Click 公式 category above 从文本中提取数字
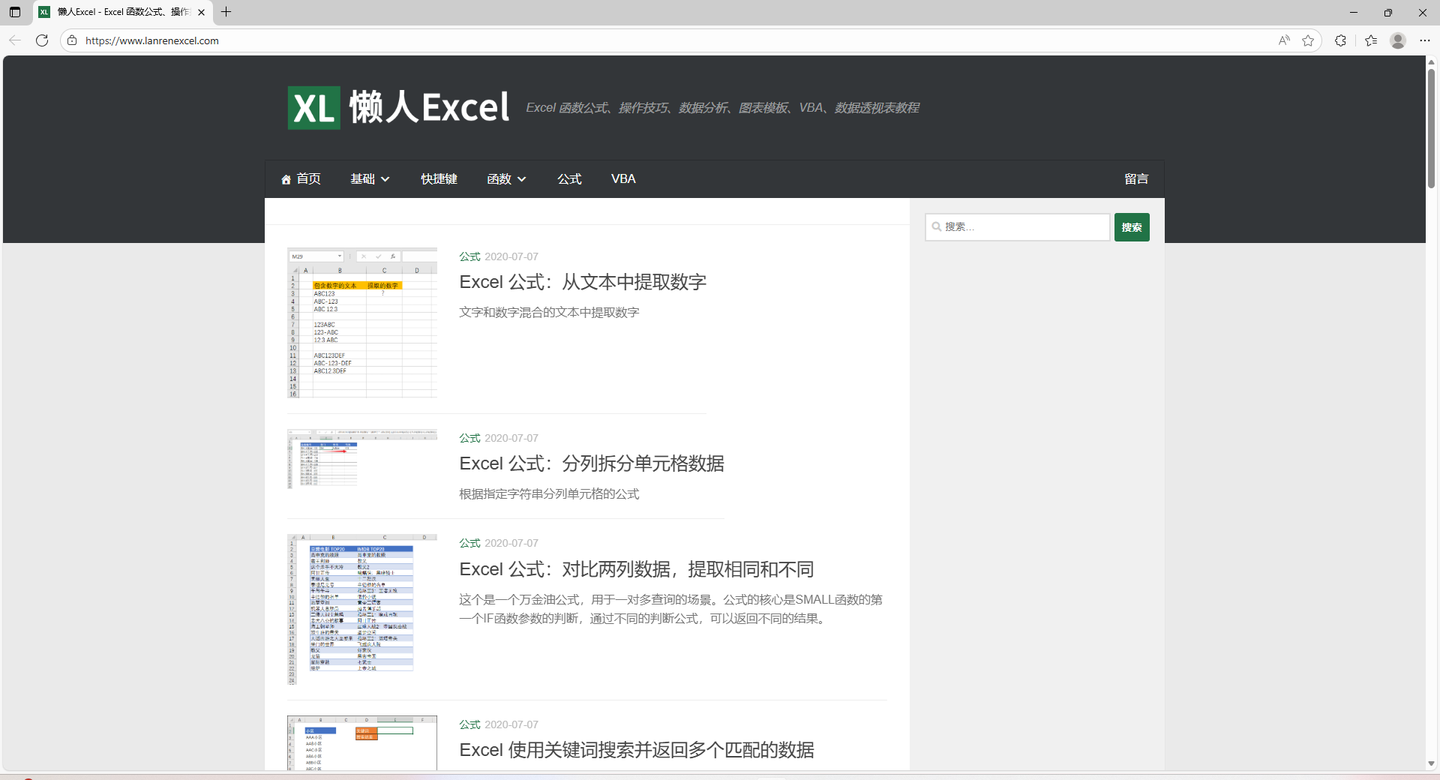Screen dimensions: 1440x780 pos(470,257)
